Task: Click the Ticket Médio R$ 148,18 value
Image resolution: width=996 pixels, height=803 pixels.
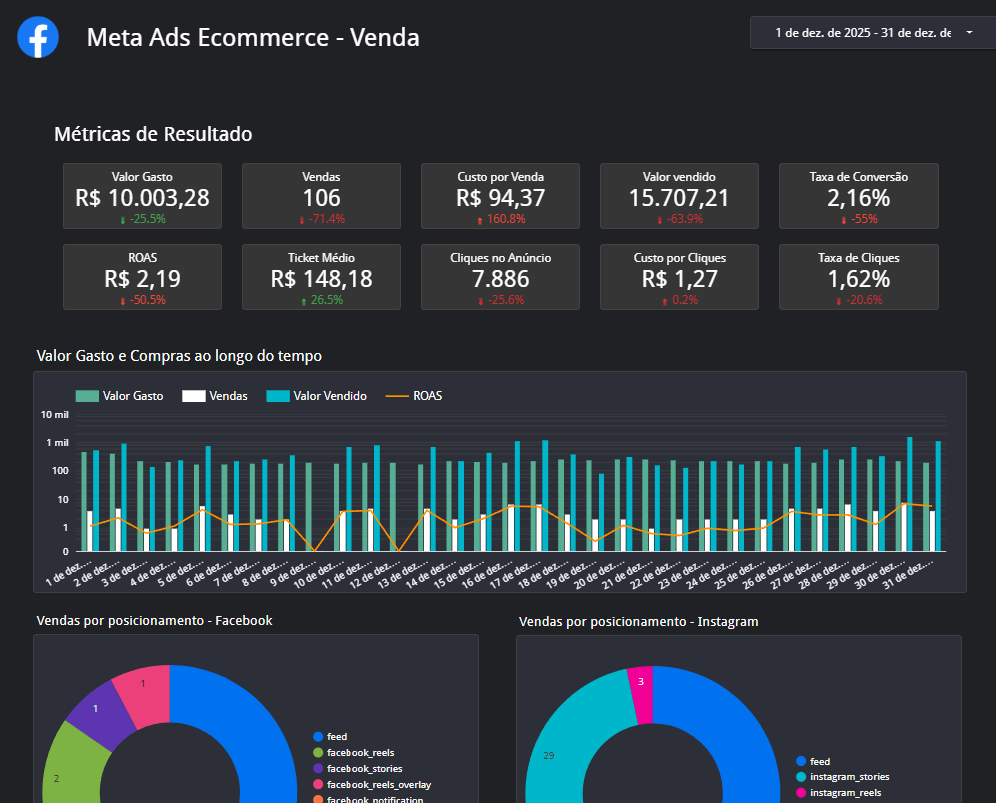Action: 321,279
